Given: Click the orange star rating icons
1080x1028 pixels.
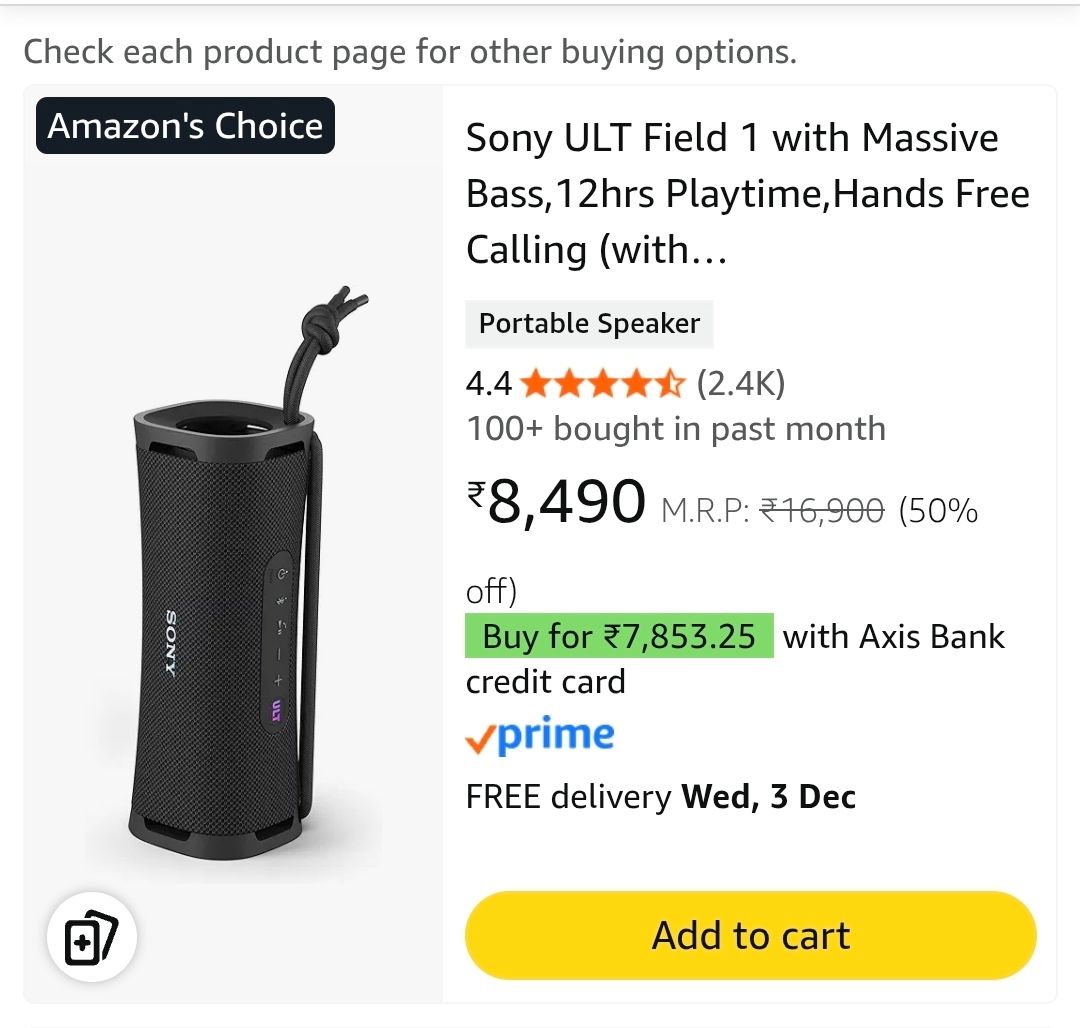Looking at the screenshot, I should tap(602, 383).
